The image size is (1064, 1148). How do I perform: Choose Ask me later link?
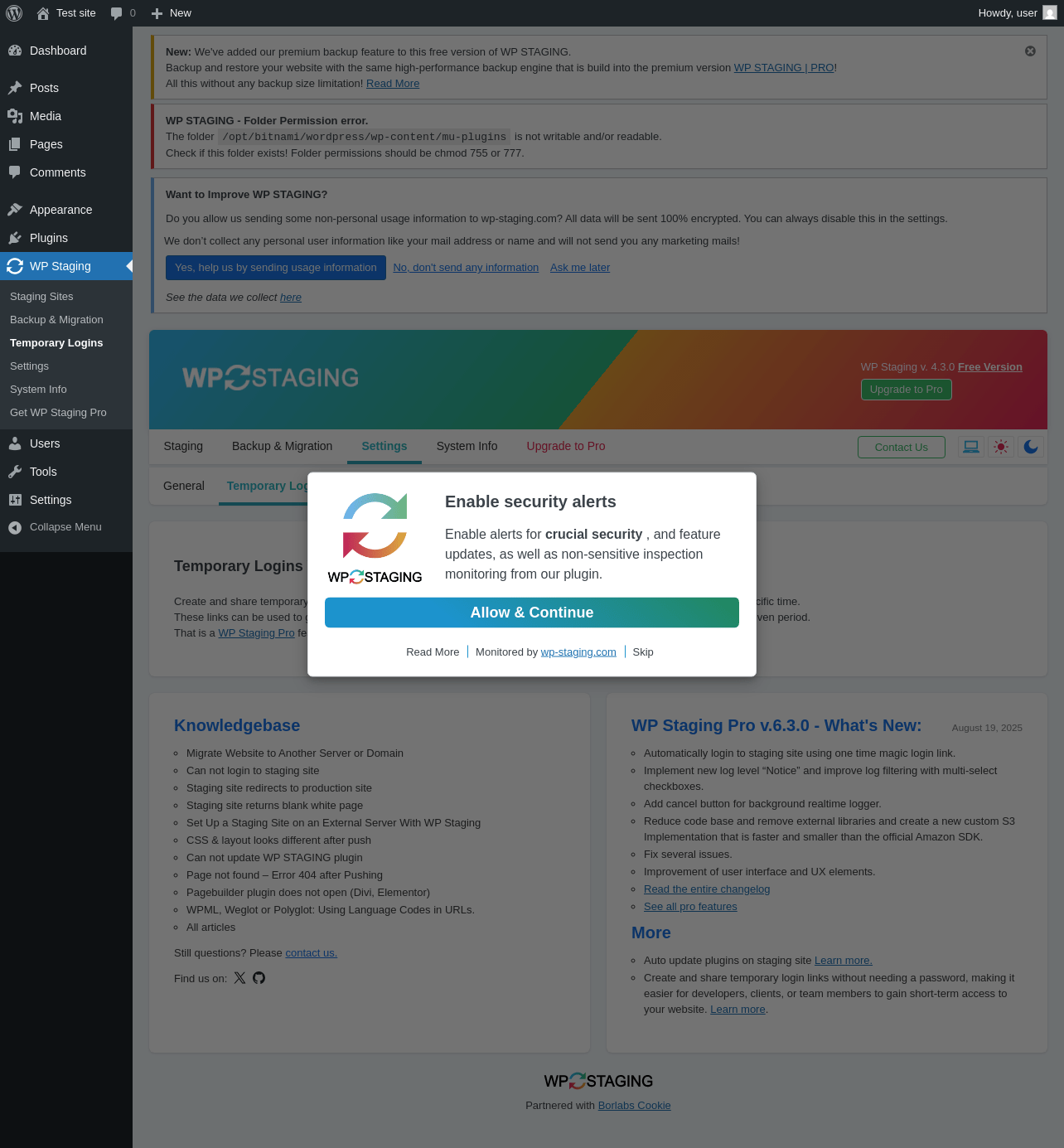tap(580, 268)
